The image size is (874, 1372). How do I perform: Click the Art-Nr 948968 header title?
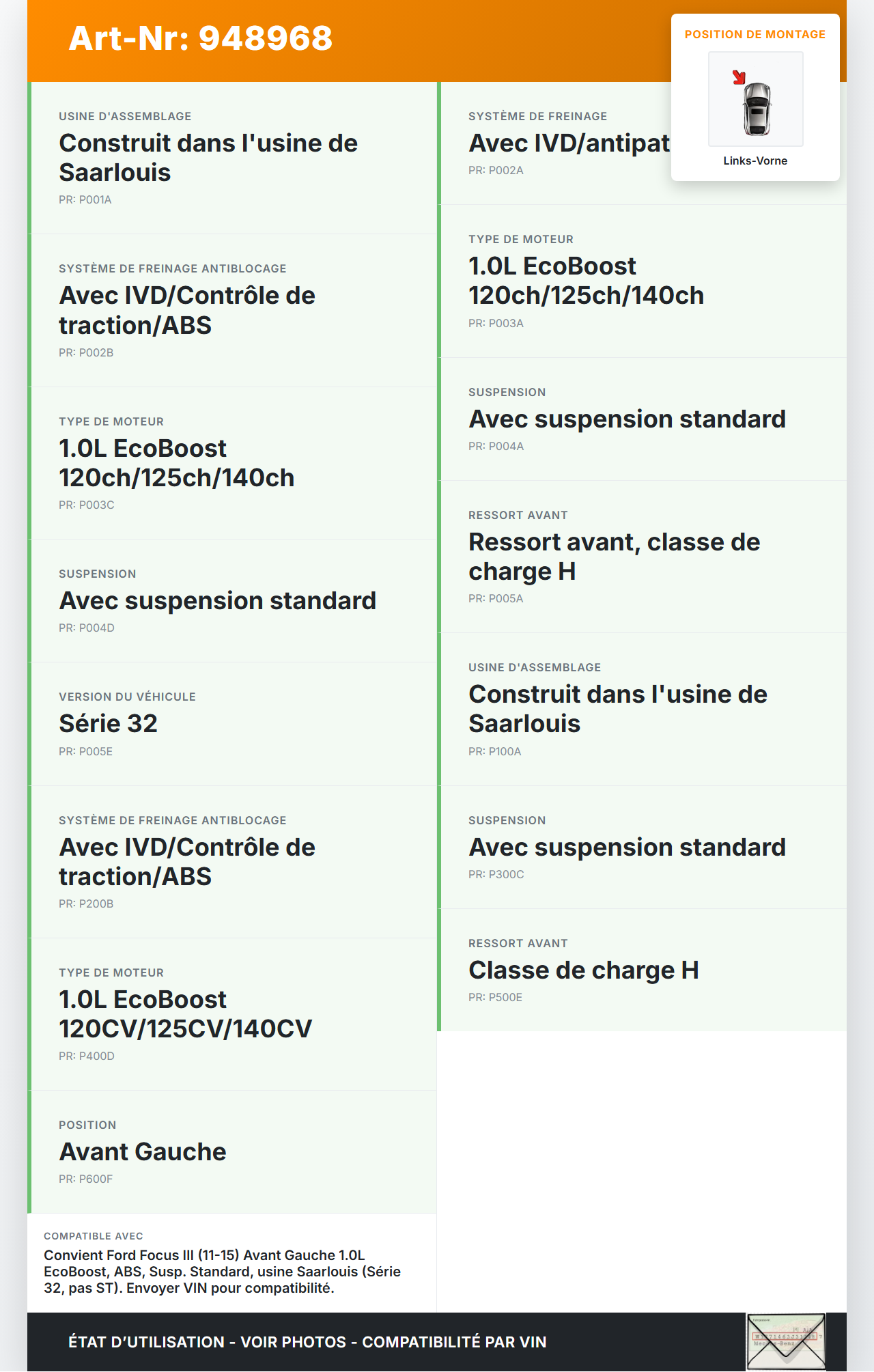coord(201,38)
